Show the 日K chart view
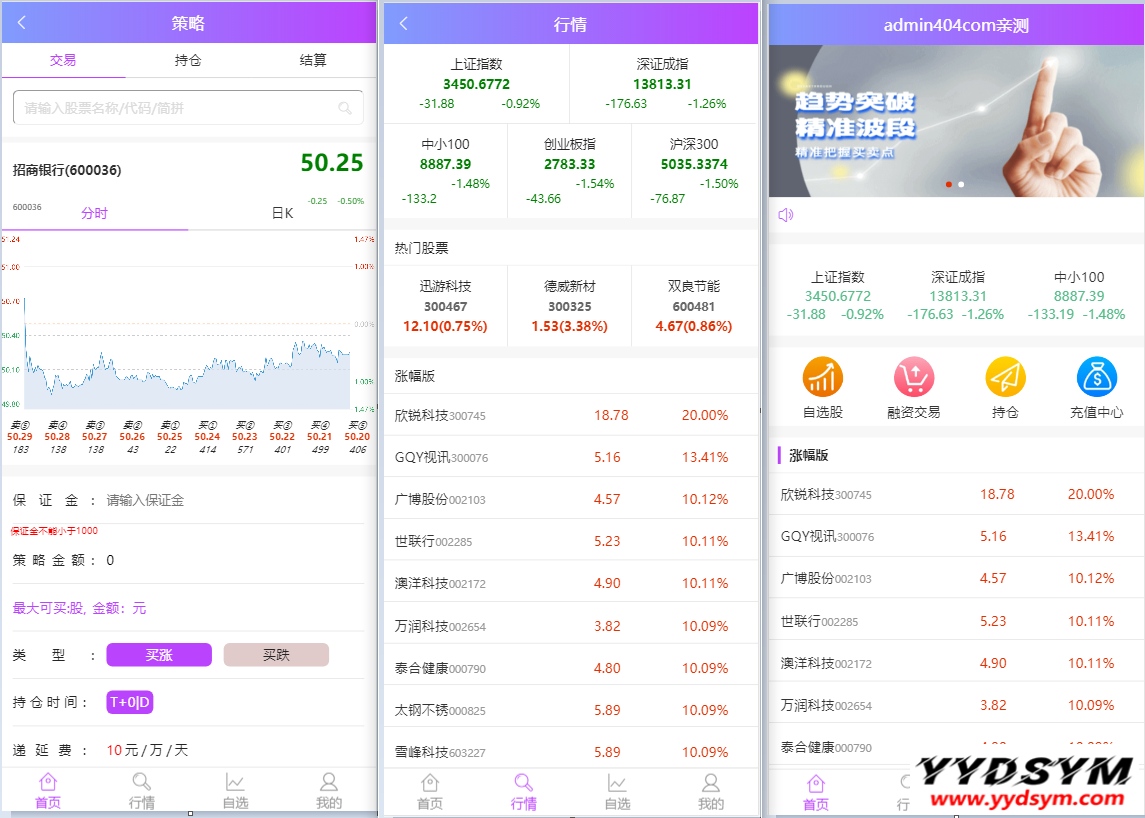Image resolution: width=1145 pixels, height=818 pixels. point(282,213)
